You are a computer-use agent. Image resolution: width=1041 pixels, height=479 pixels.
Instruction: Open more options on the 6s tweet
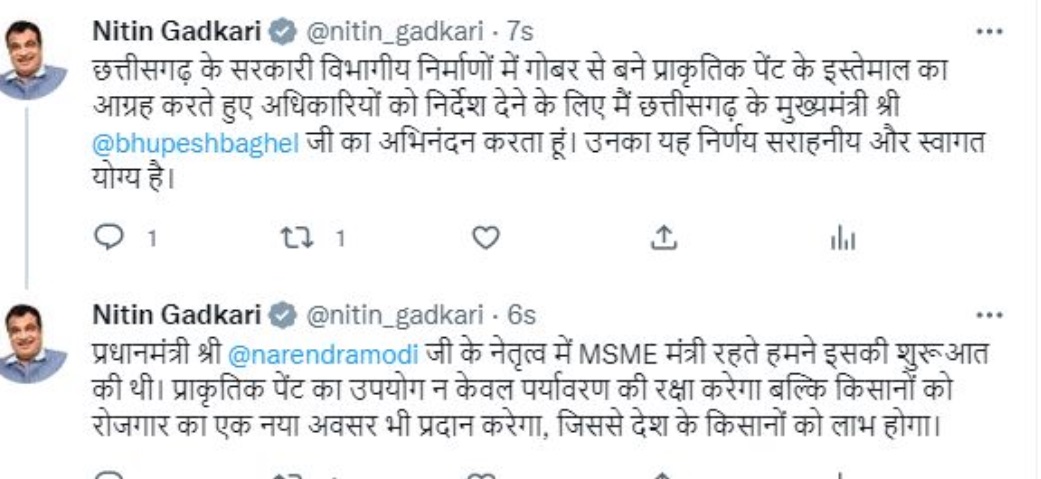coord(989,316)
